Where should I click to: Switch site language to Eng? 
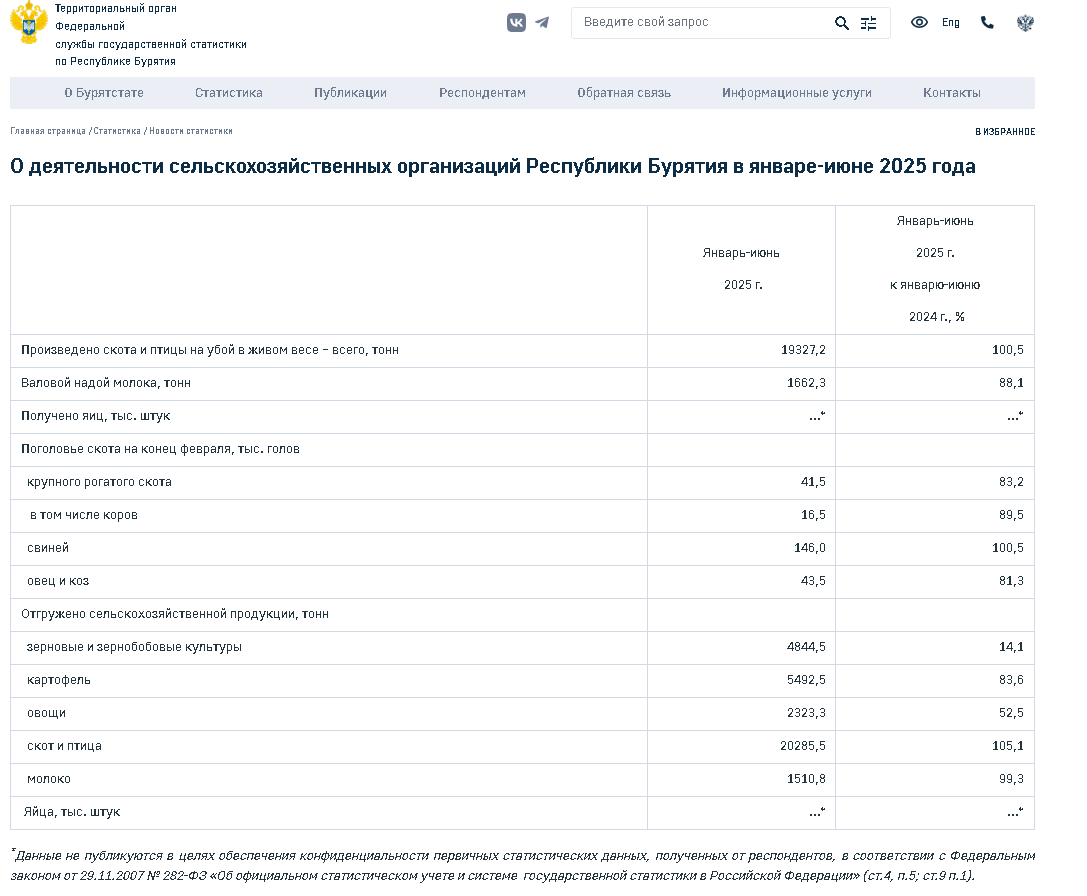(x=950, y=23)
